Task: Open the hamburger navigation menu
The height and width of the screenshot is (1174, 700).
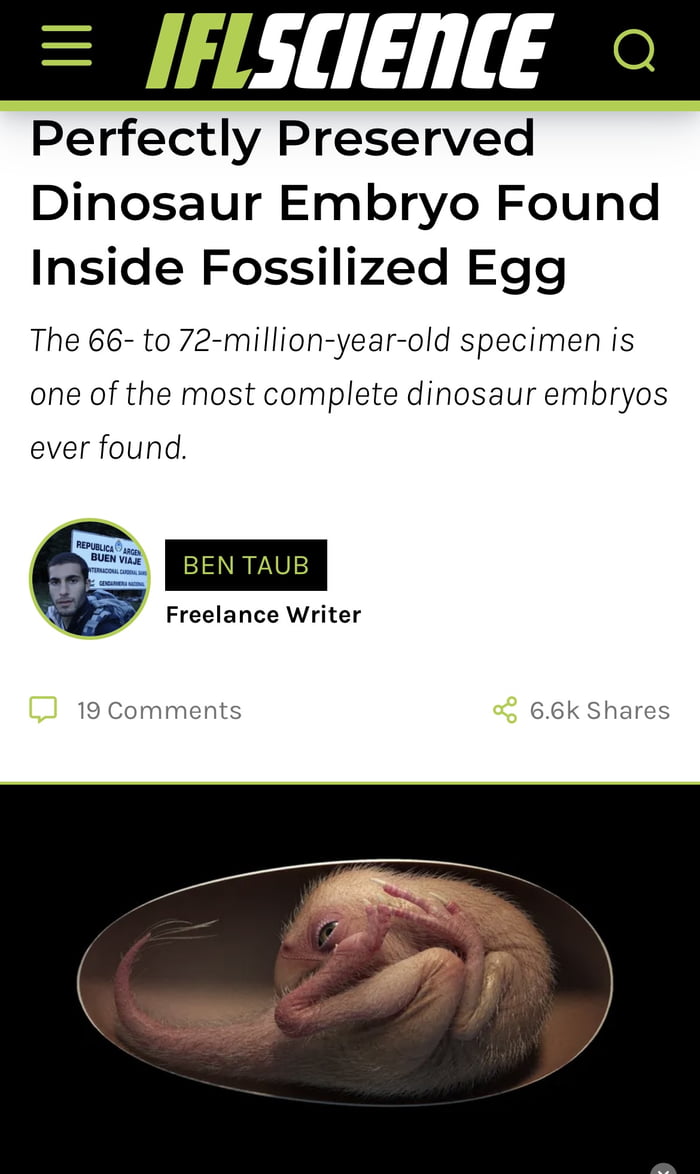Action: 66,48
